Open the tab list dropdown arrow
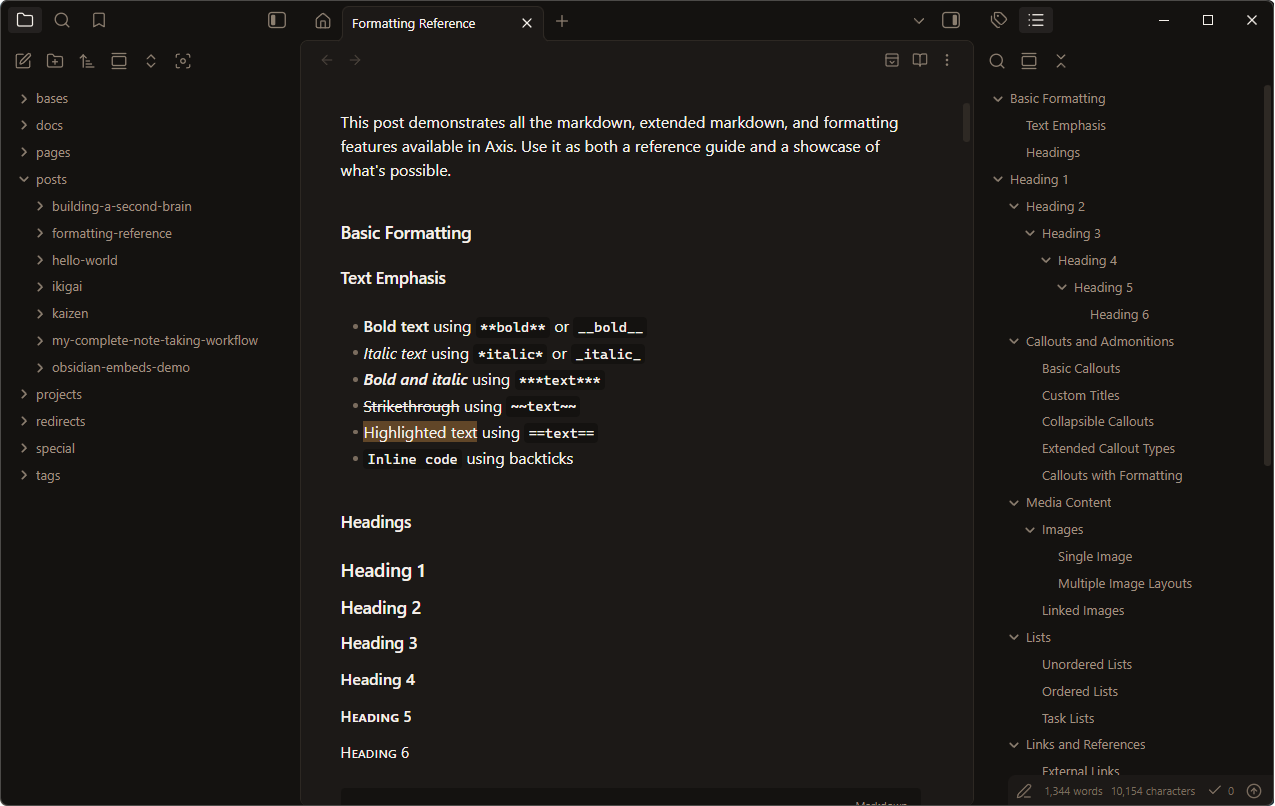This screenshot has height=806, width=1275. (919, 21)
